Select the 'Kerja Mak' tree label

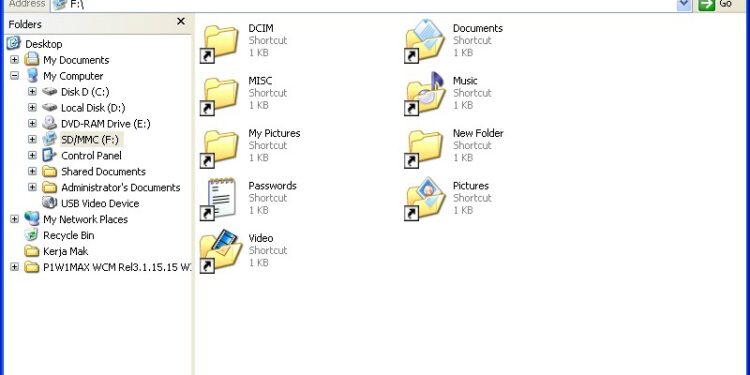click(66, 251)
